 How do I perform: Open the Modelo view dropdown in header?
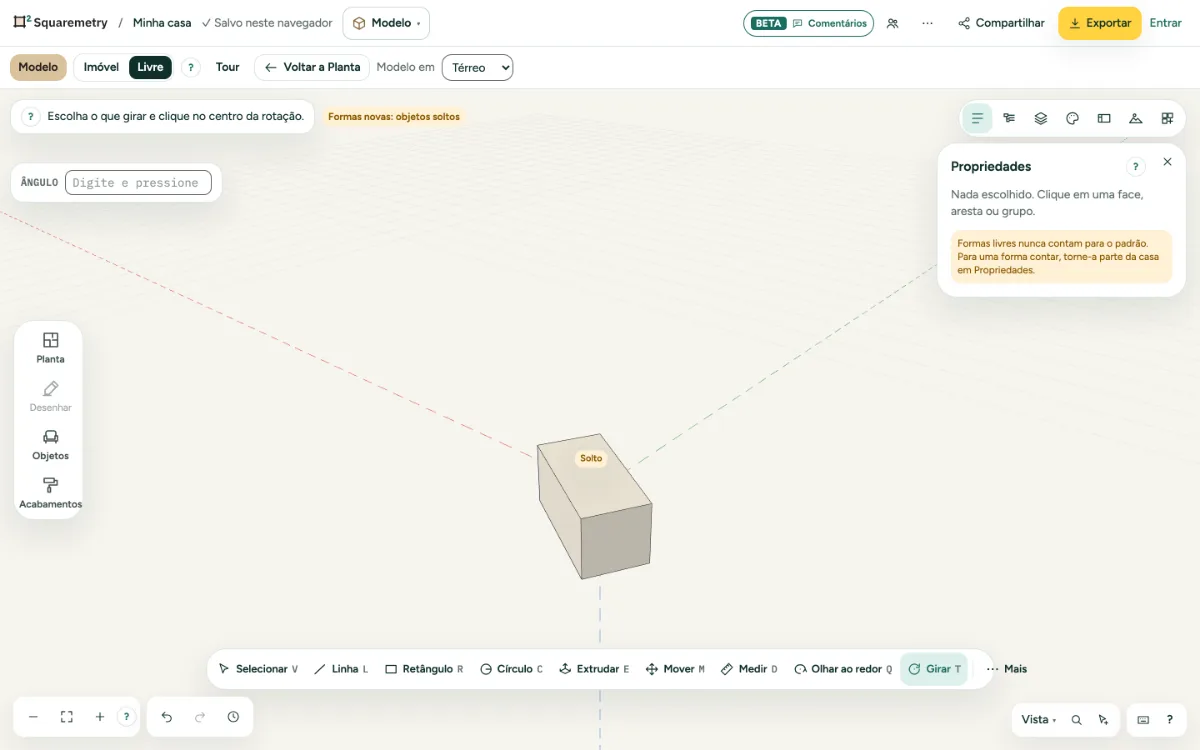[x=386, y=23]
